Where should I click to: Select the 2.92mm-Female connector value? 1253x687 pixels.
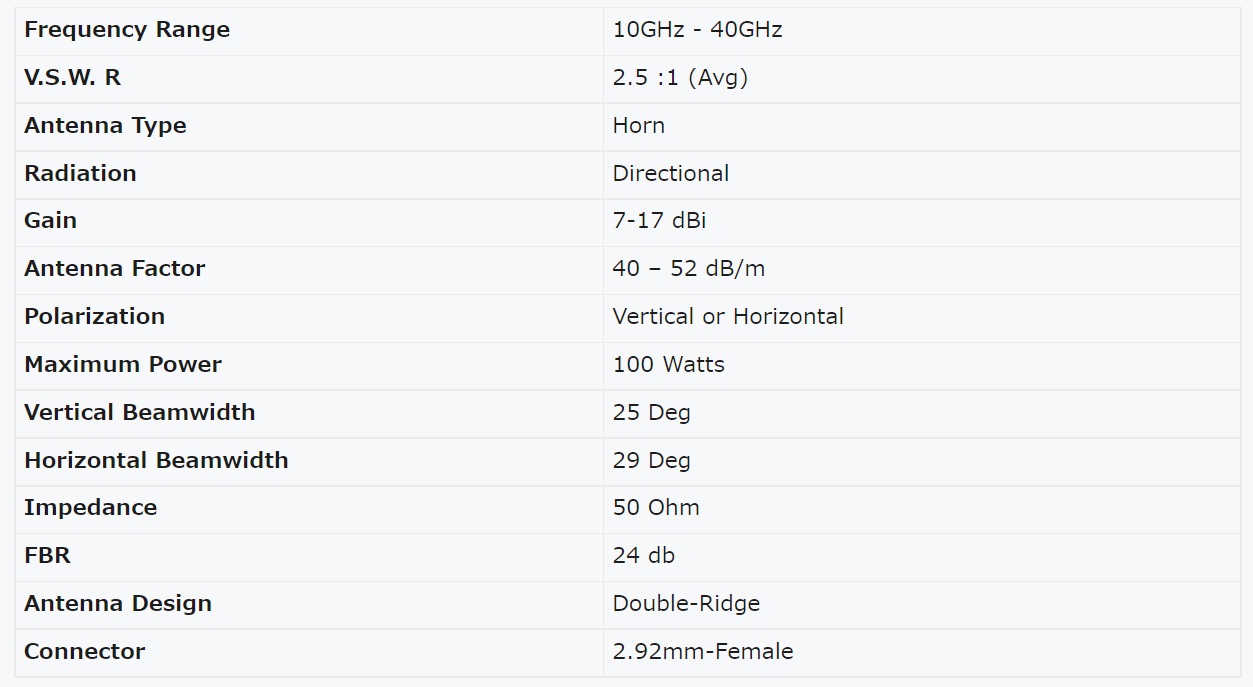click(x=703, y=652)
